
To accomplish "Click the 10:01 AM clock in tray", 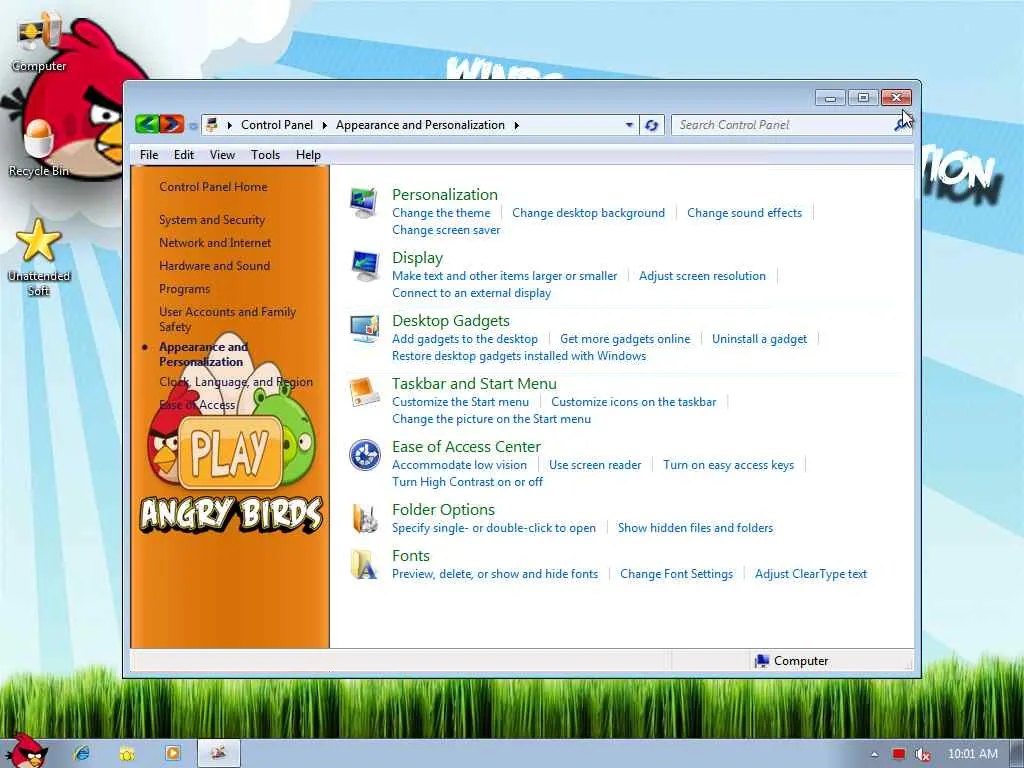I will 972,754.
